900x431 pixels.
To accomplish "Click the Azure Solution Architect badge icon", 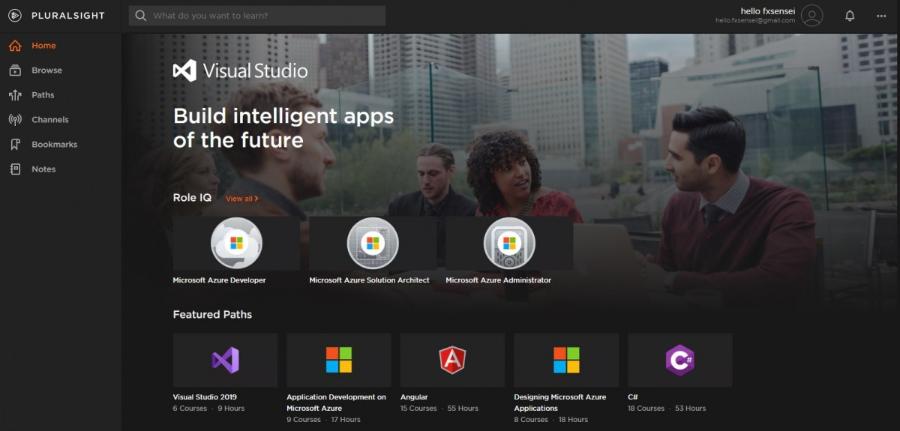I will 373,243.
